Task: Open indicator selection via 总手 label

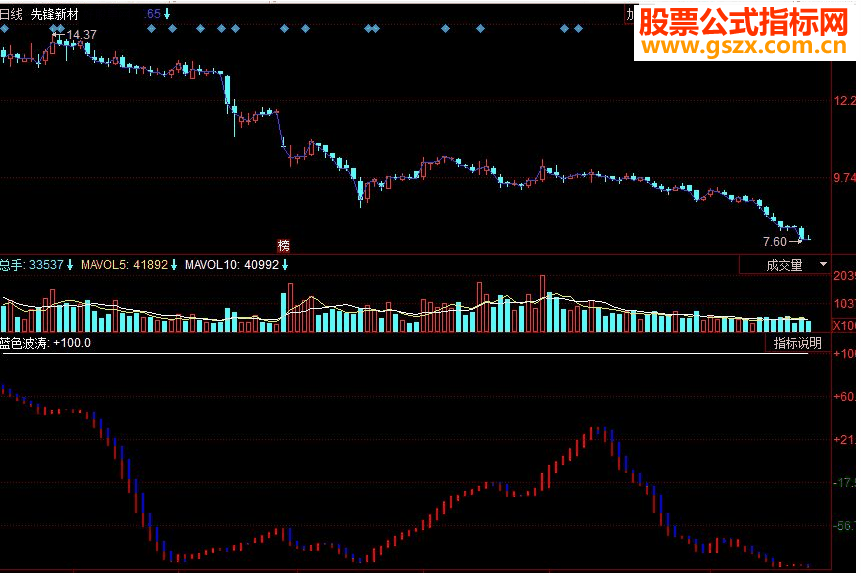Action: click(x=12, y=266)
